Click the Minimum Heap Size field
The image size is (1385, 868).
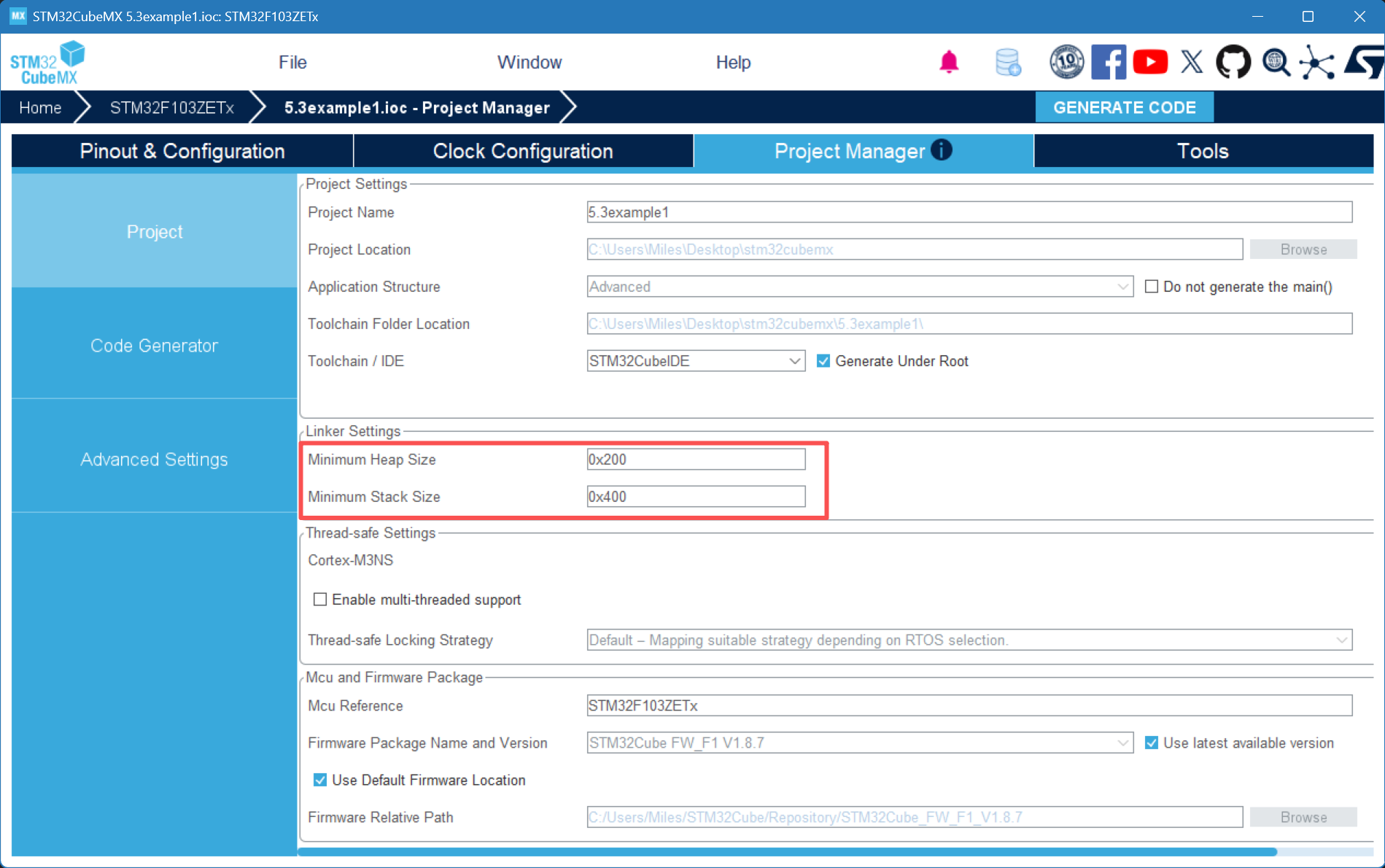pyautogui.click(x=696, y=460)
